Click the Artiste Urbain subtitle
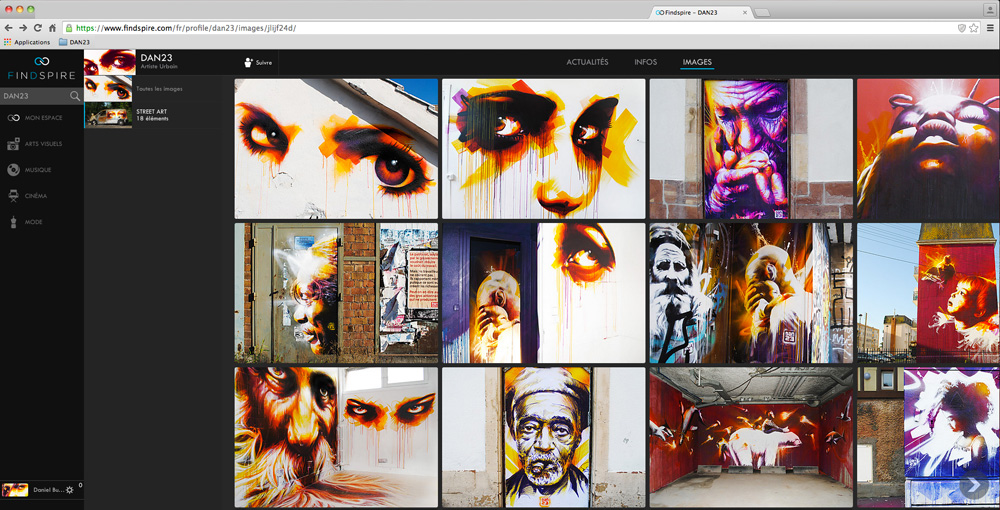 [x=157, y=68]
